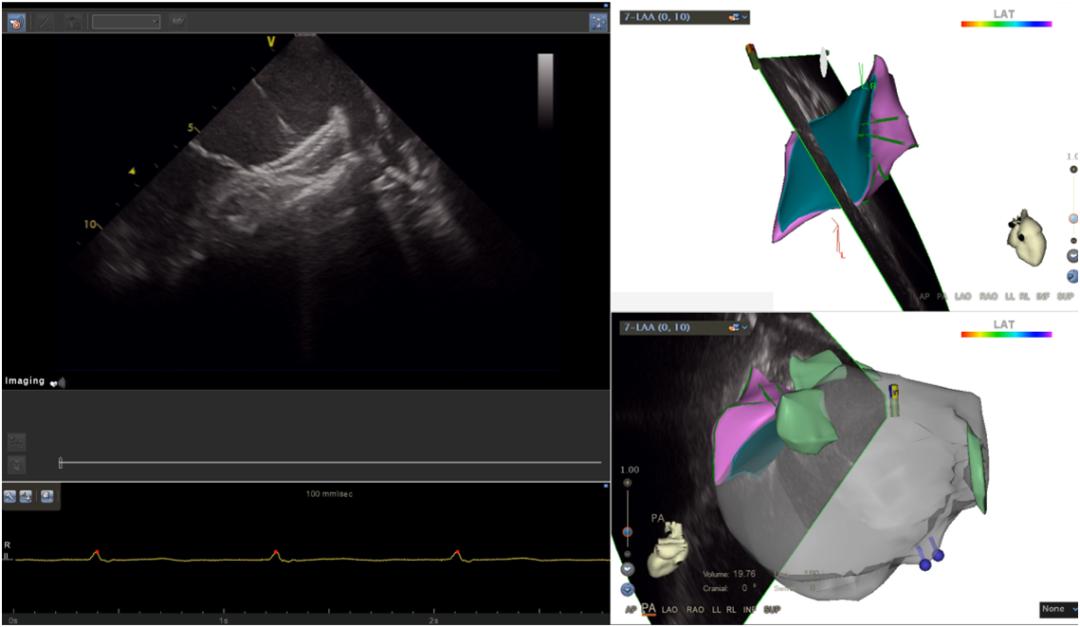Screen dimensions: 1080x627
Task: Click the pencil draw tool in ultrasound toolbar
Action: click(45, 22)
